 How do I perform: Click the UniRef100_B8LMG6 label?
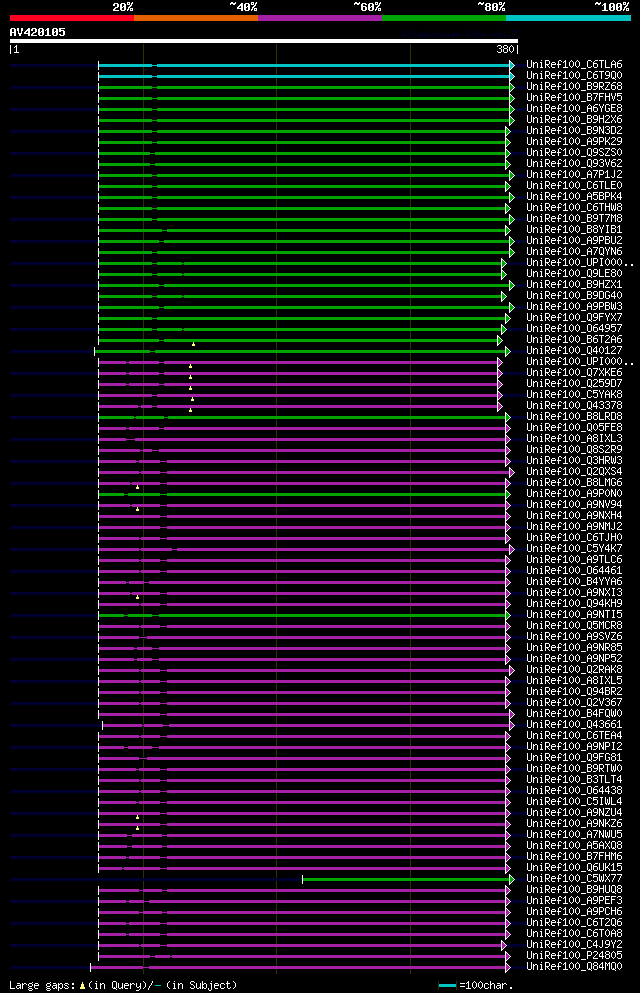click(x=574, y=483)
